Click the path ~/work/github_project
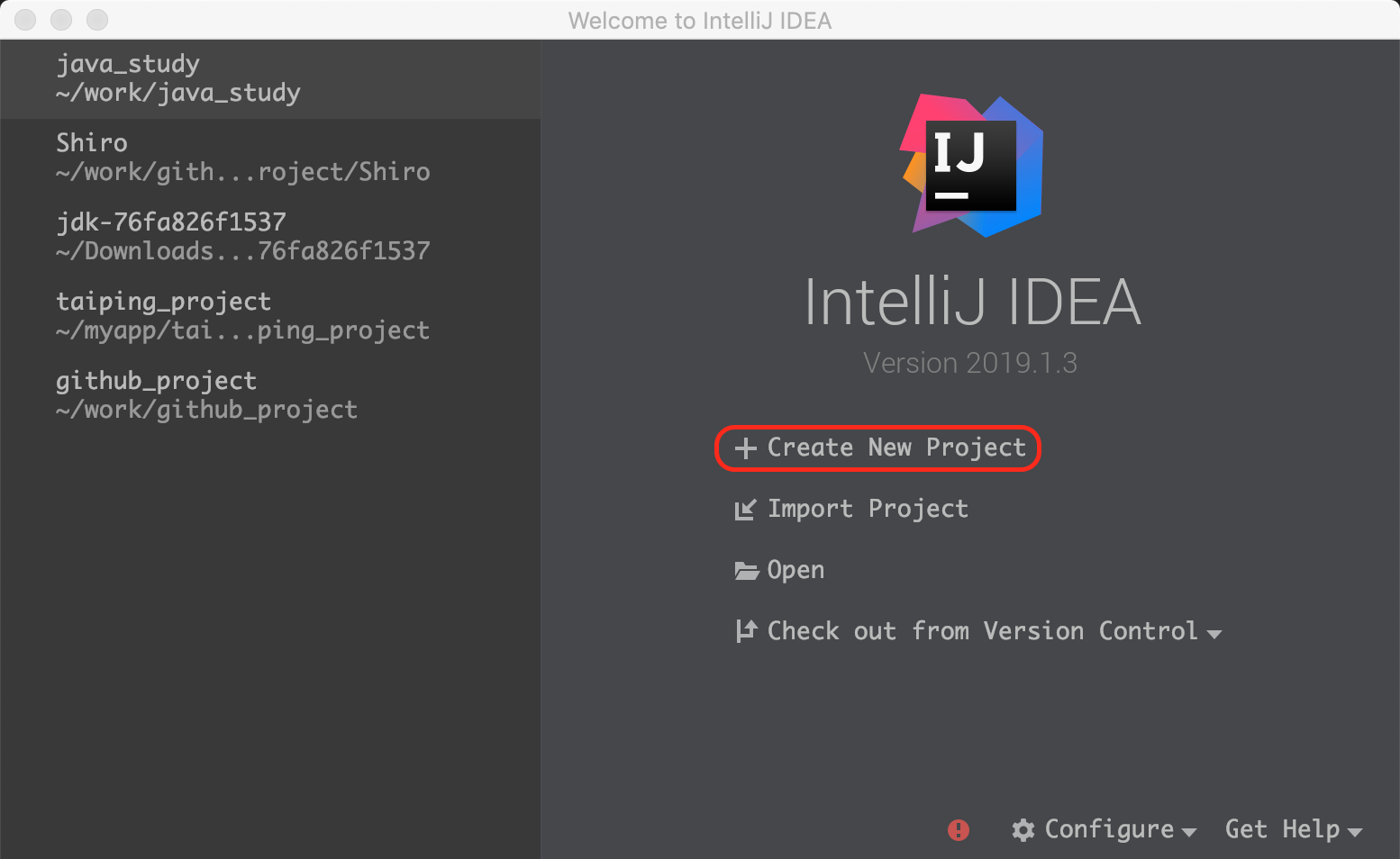This screenshot has width=1400, height=859. (x=207, y=411)
